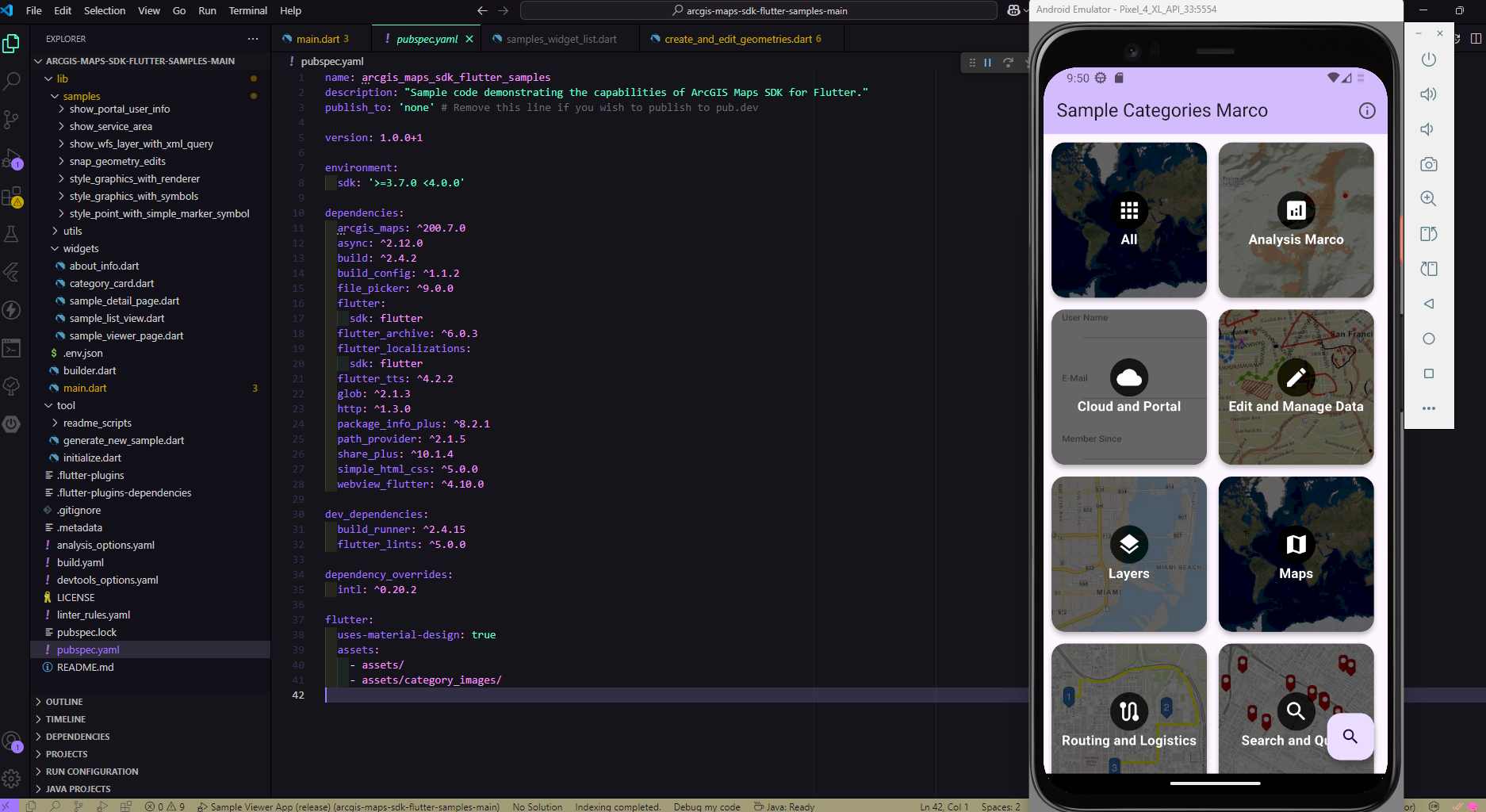Close the pubspec.yaml tab
This screenshot has width=1486, height=812.
469,39
